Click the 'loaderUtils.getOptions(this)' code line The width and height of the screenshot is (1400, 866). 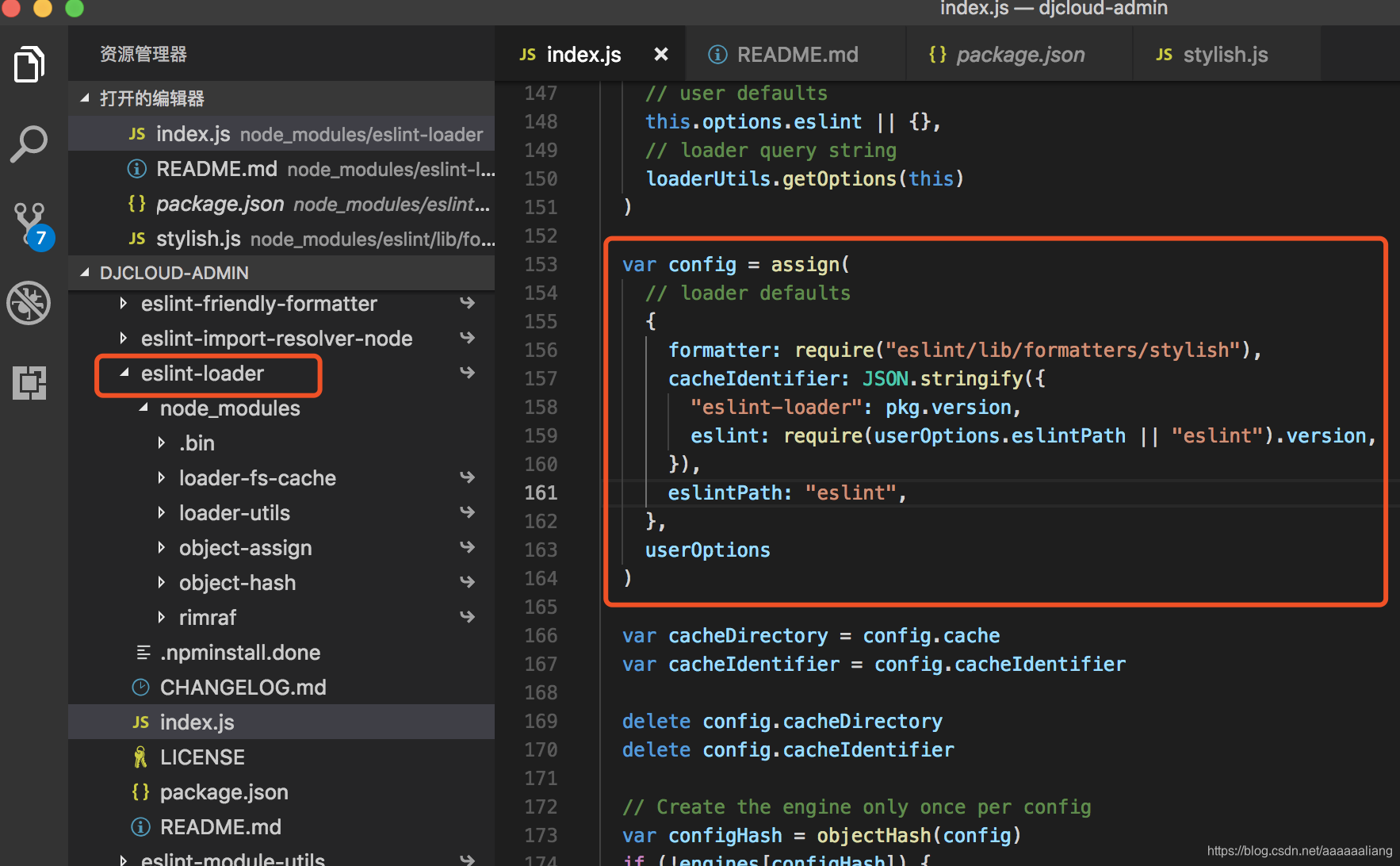pyautogui.click(x=805, y=178)
